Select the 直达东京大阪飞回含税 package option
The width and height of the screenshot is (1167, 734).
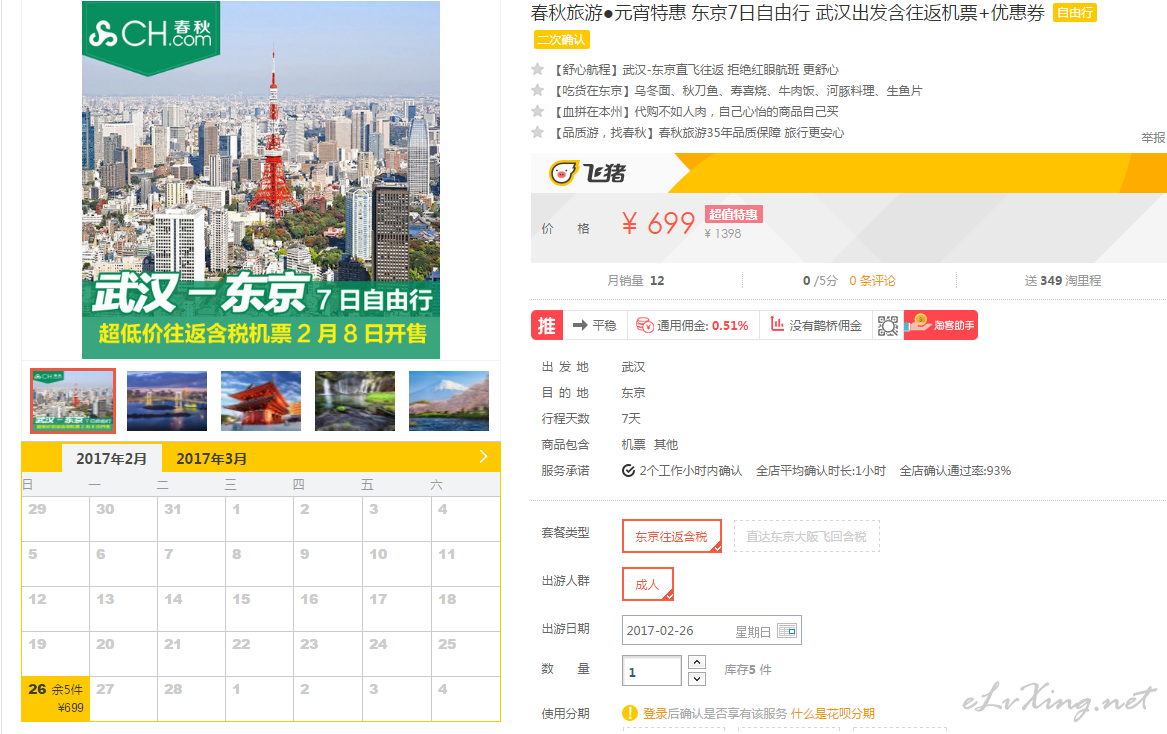pos(807,536)
